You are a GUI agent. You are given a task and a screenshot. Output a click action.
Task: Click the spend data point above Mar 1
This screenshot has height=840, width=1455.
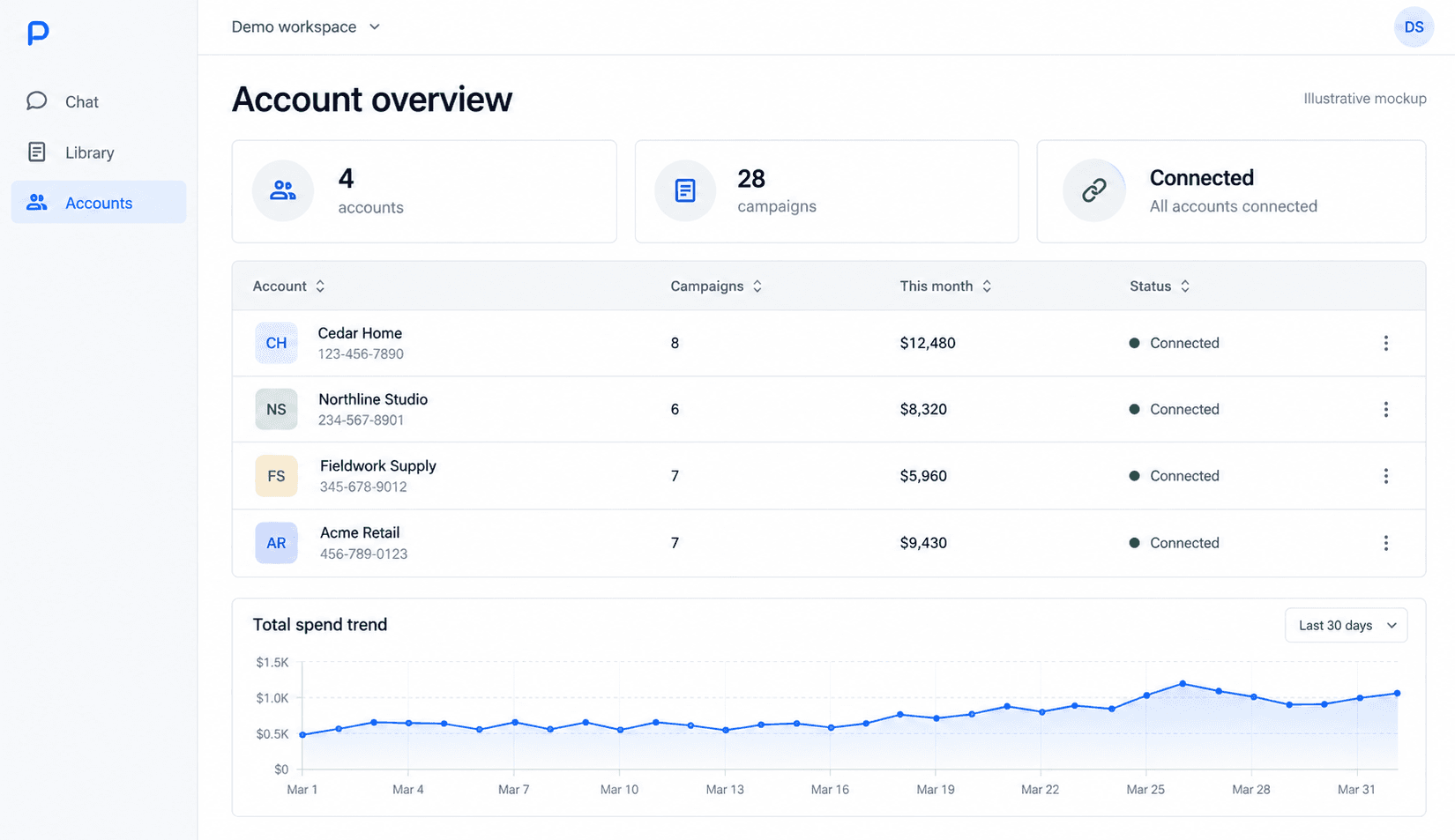[x=302, y=734]
